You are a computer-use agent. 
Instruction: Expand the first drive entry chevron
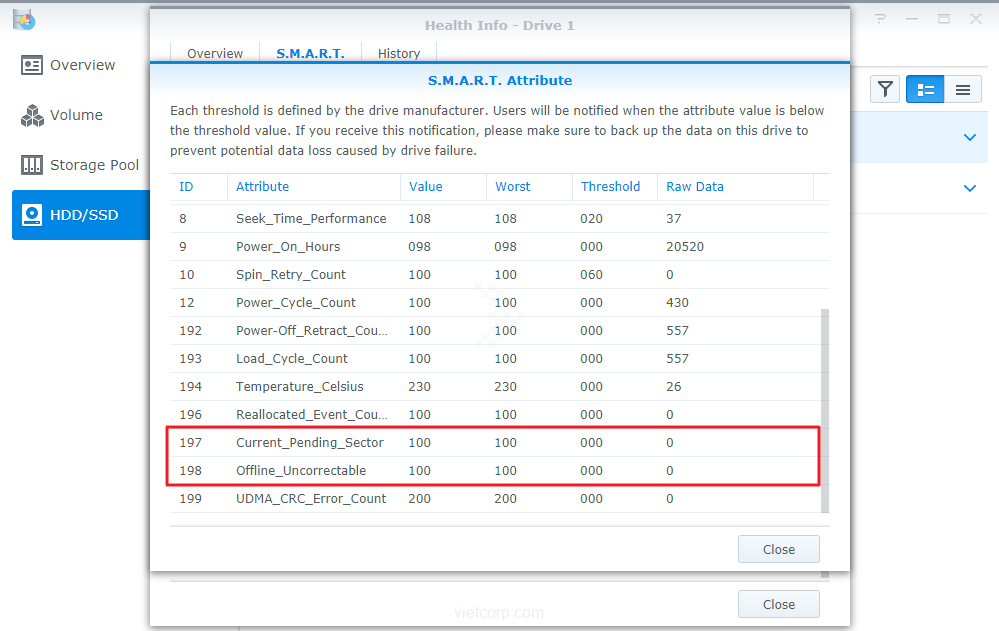click(x=969, y=137)
